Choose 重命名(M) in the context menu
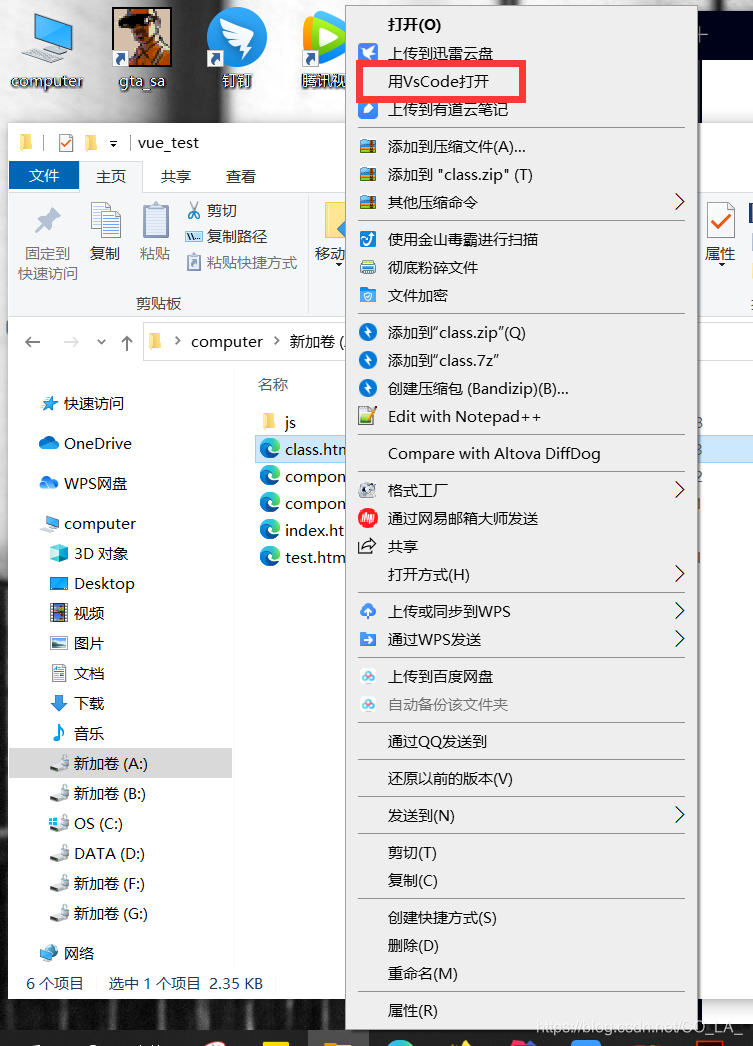 [x=423, y=974]
